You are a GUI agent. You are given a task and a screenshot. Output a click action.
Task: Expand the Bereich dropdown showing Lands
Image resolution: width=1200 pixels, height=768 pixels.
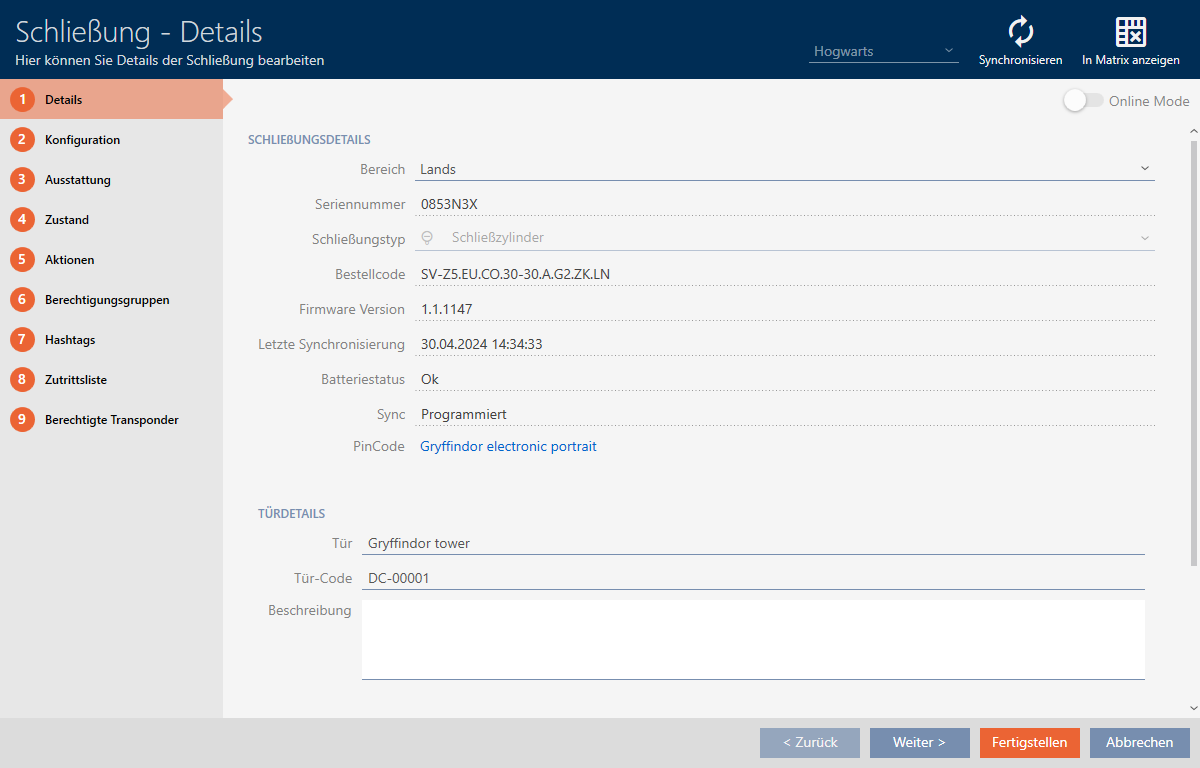tap(1144, 169)
